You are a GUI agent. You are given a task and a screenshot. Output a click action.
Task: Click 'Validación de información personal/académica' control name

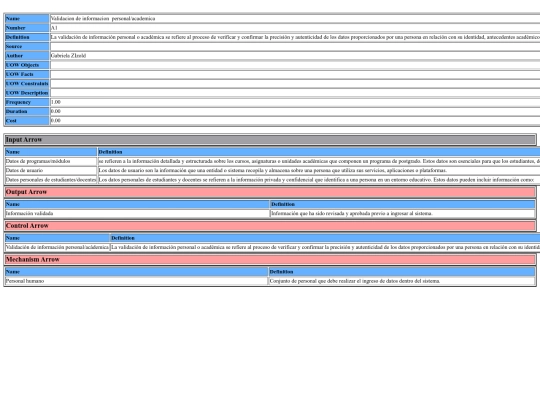click(x=57, y=247)
